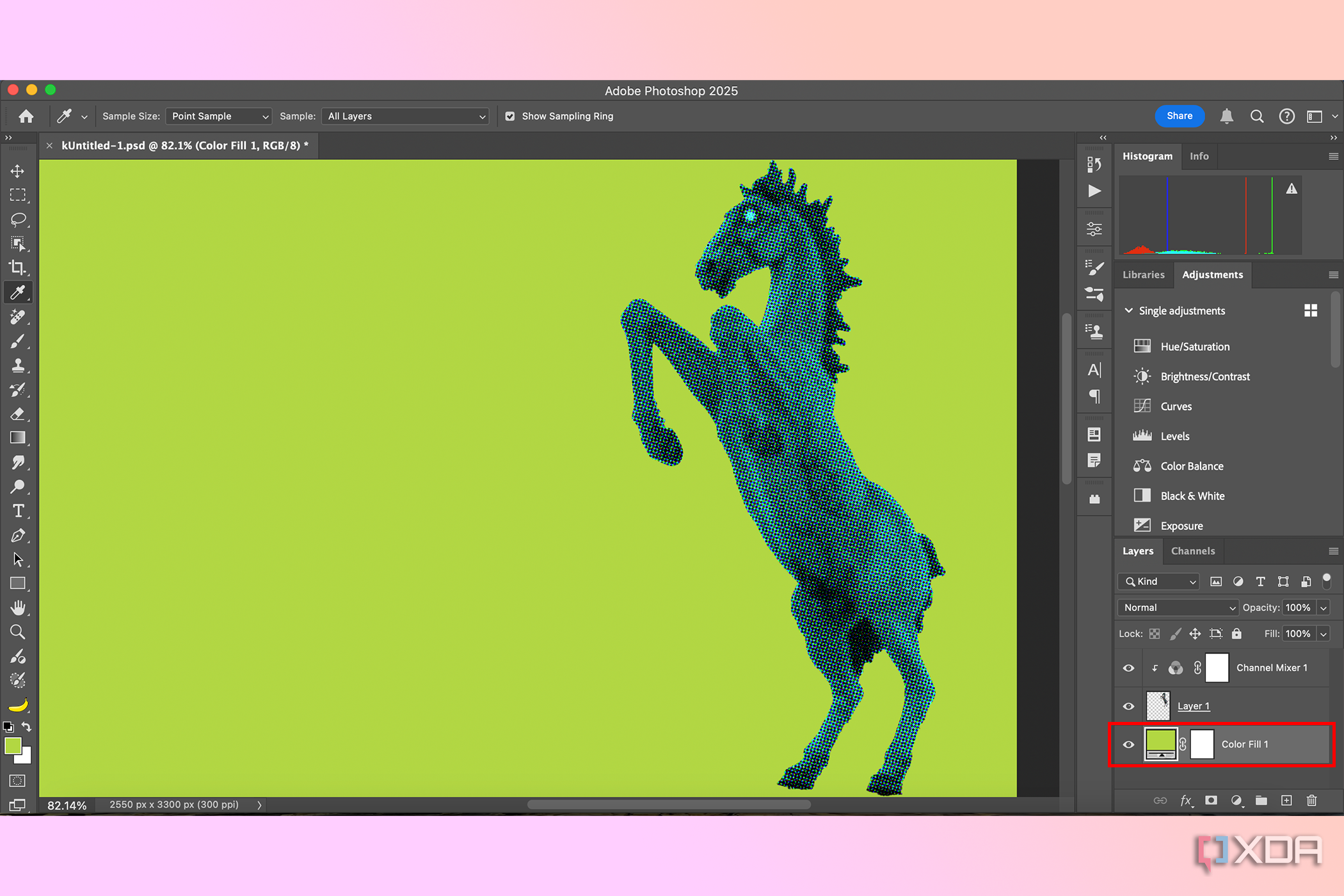Click the delete layer trash icon
Image resolution: width=1344 pixels, height=896 pixels.
pos(1311,801)
